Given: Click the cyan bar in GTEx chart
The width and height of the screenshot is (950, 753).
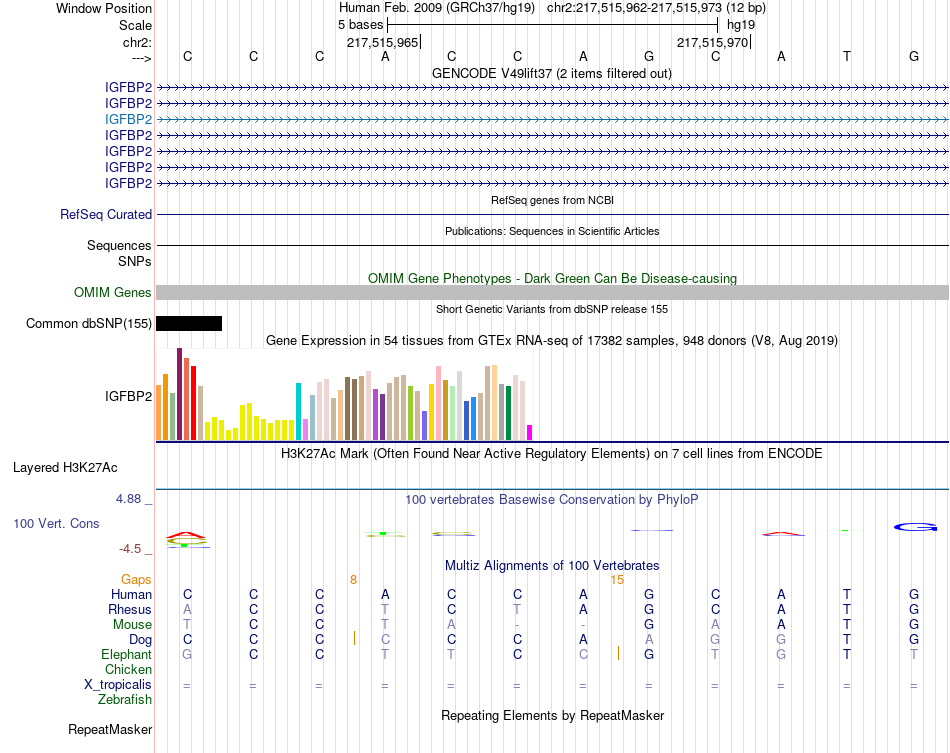Looking at the screenshot, I should (x=298, y=411).
